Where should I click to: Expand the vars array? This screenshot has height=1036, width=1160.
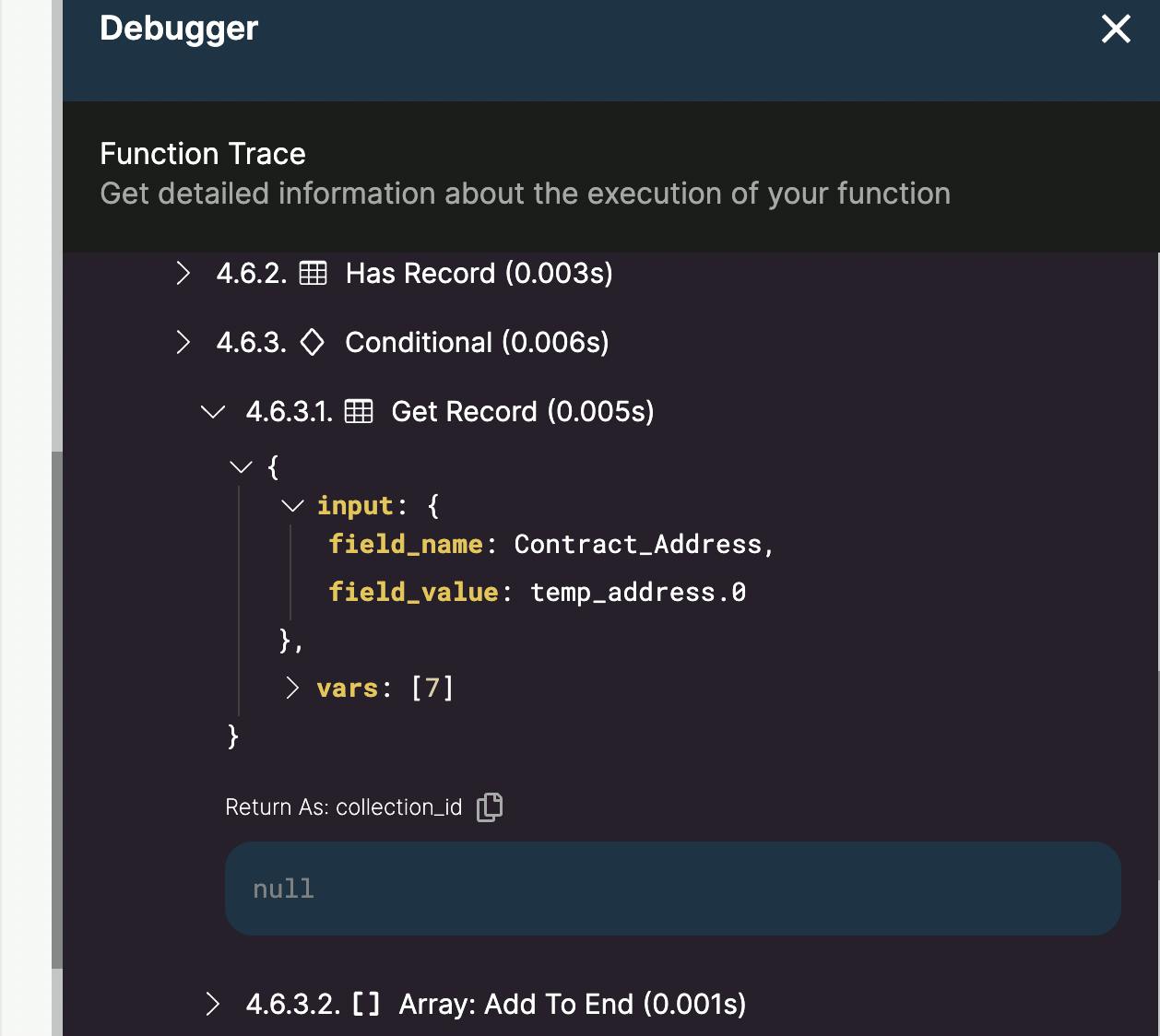pos(292,688)
